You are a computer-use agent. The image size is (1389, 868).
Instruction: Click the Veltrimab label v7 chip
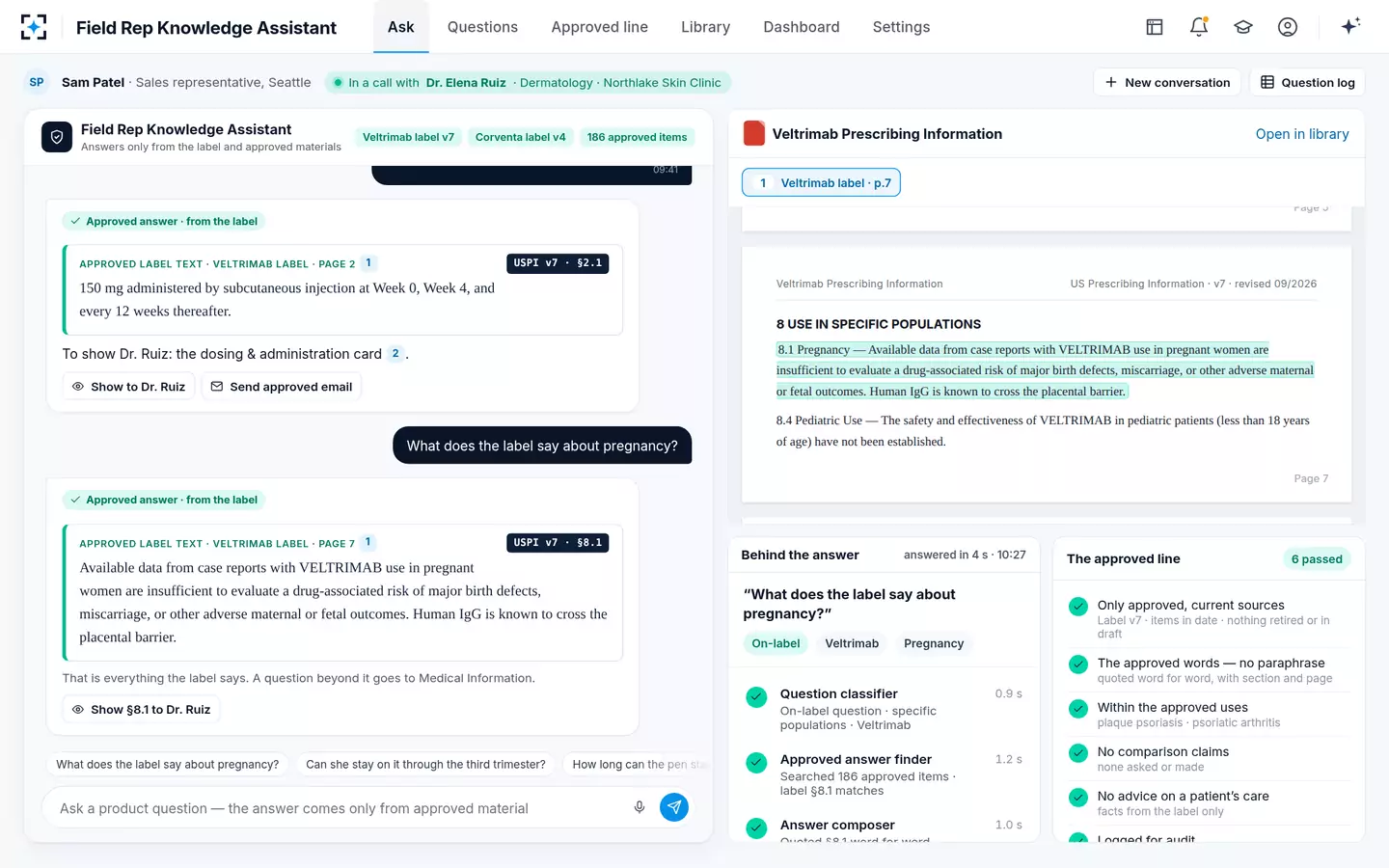tap(408, 137)
